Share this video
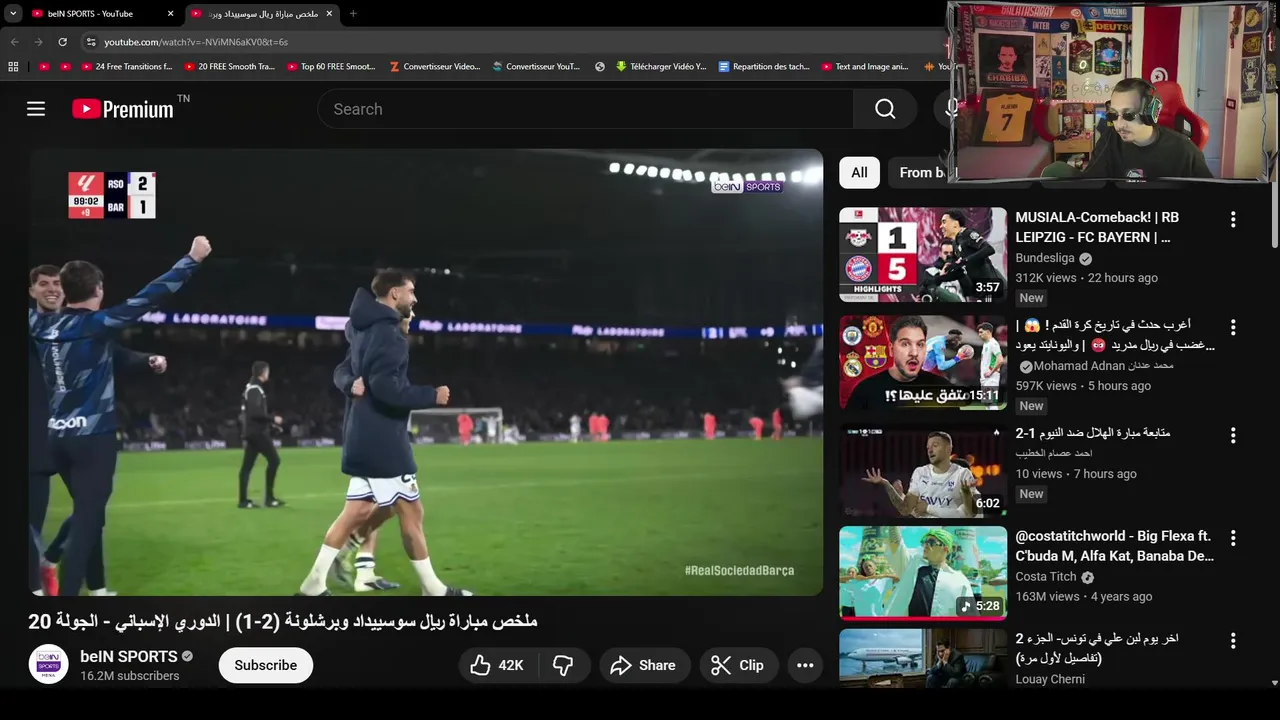The width and height of the screenshot is (1280, 720). [x=644, y=665]
